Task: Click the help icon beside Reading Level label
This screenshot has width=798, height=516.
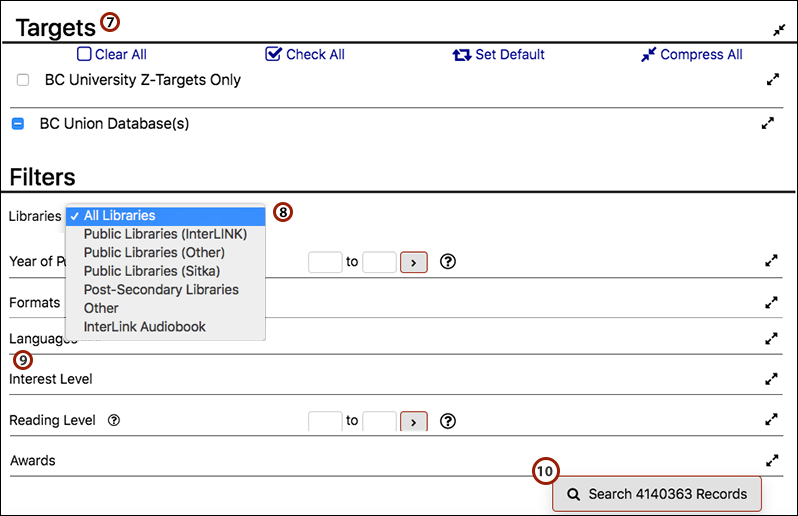Action: click(114, 421)
